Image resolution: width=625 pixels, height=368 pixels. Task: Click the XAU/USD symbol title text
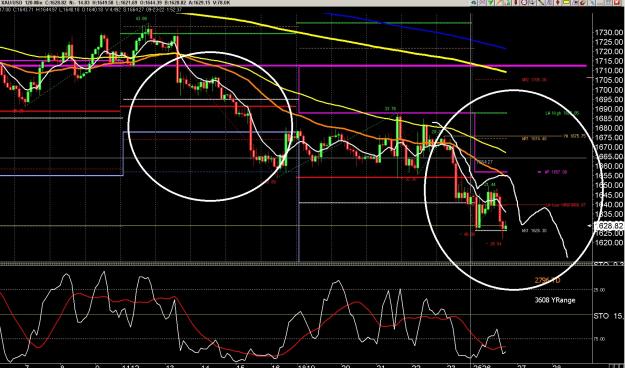click(x=11, y=2)
